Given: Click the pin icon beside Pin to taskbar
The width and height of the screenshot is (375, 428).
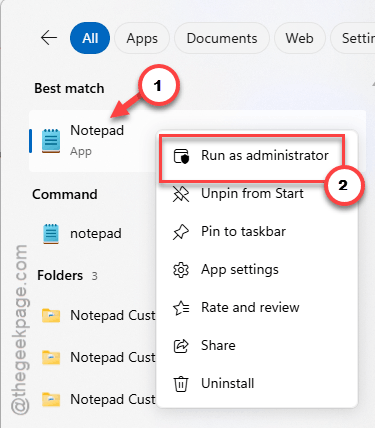Looking at the screenshot, I should 181,232.
